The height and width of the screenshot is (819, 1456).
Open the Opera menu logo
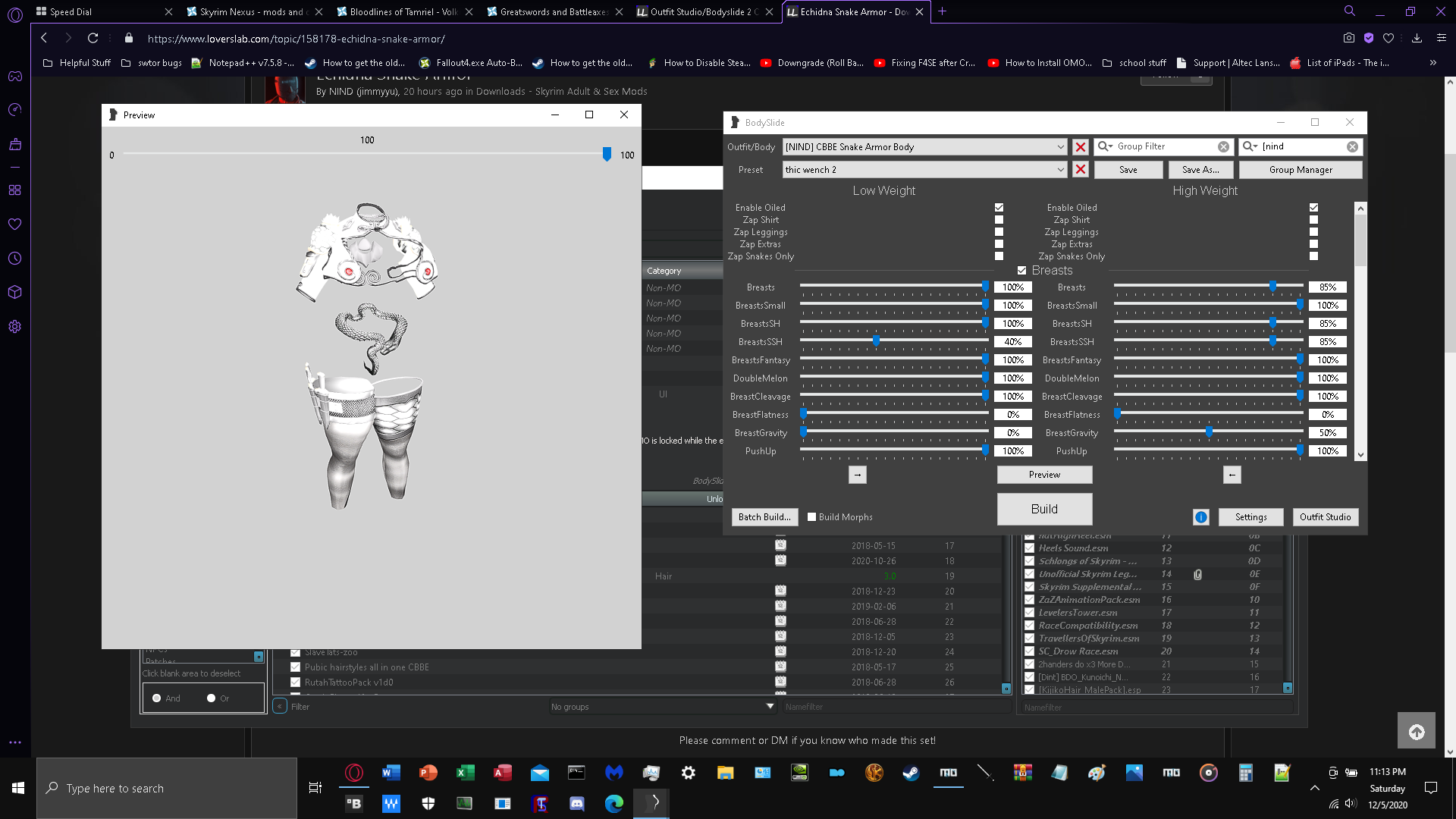[x=15, y=14]
